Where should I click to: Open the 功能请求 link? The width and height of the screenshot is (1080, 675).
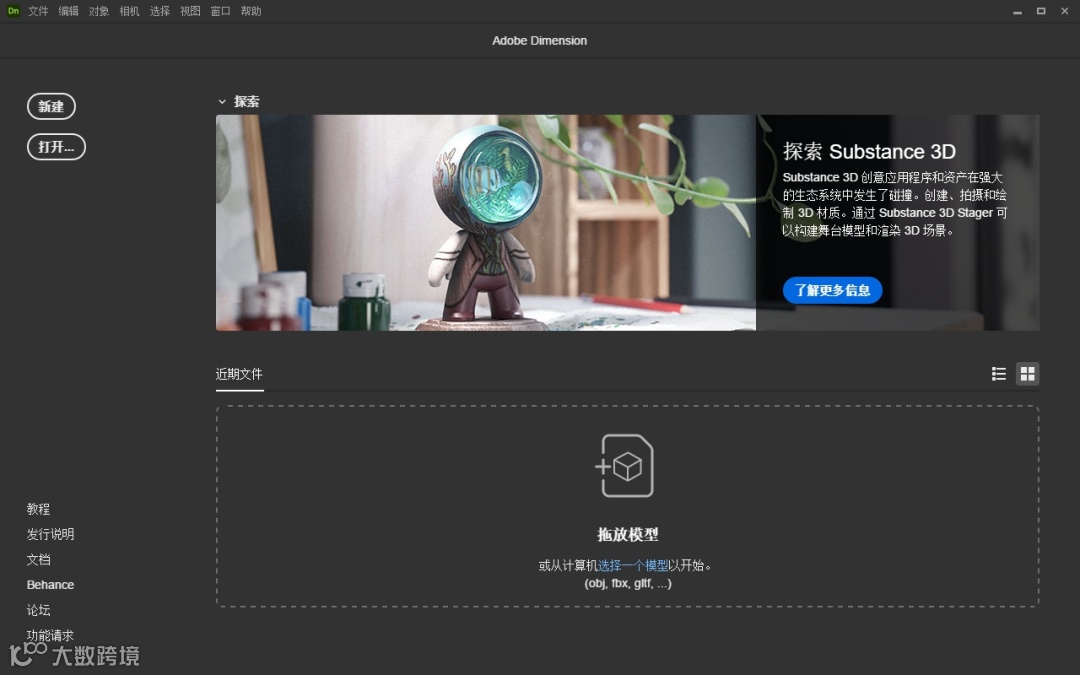[50, 635]
